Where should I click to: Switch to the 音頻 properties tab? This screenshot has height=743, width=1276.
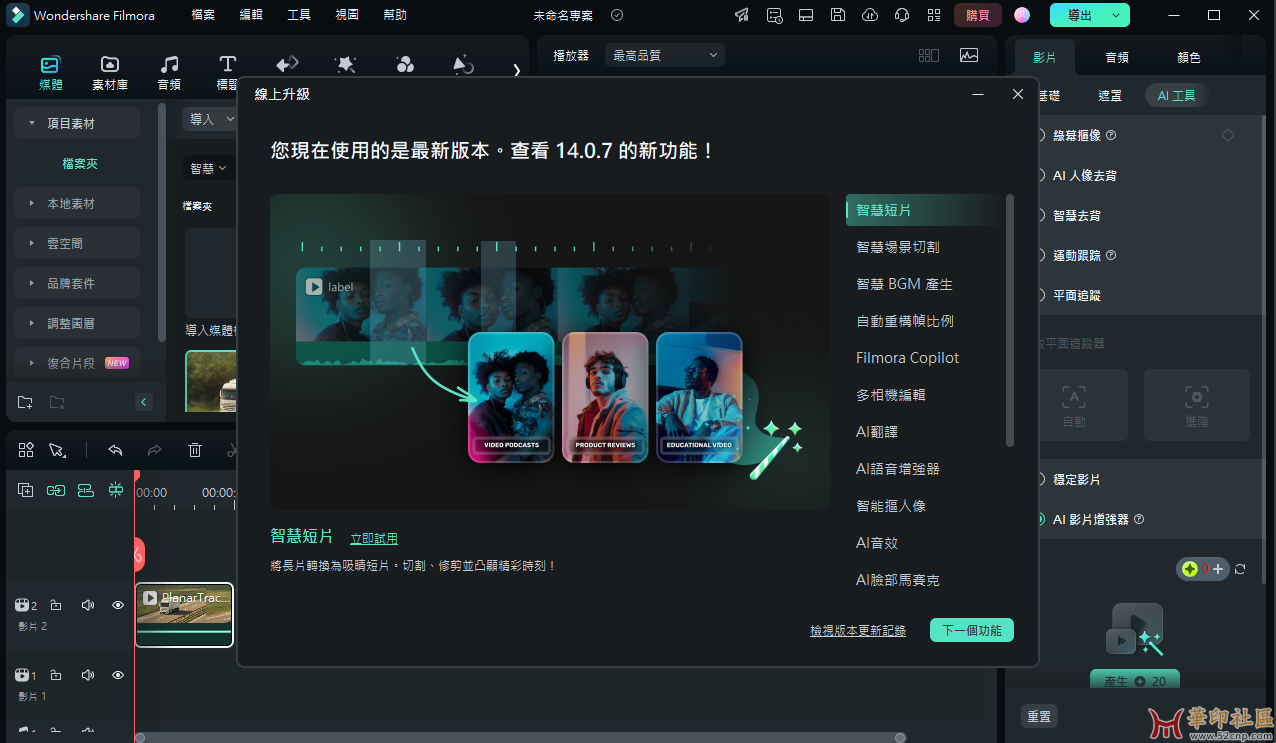pyautogui.click(x=1117, y=57)
